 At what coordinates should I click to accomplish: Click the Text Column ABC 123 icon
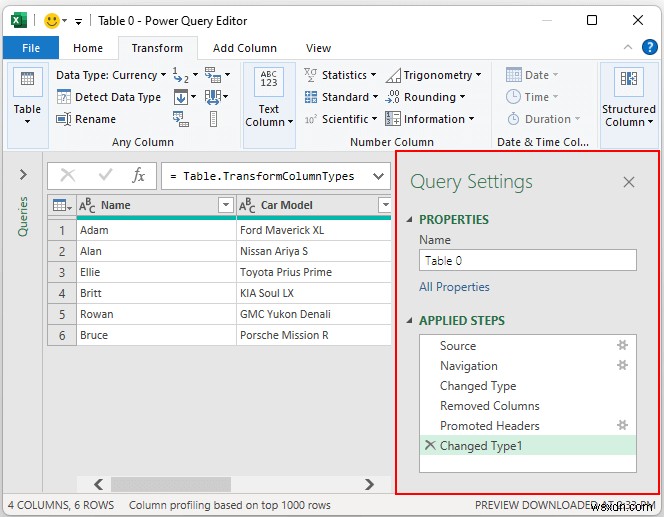[269, 81]
